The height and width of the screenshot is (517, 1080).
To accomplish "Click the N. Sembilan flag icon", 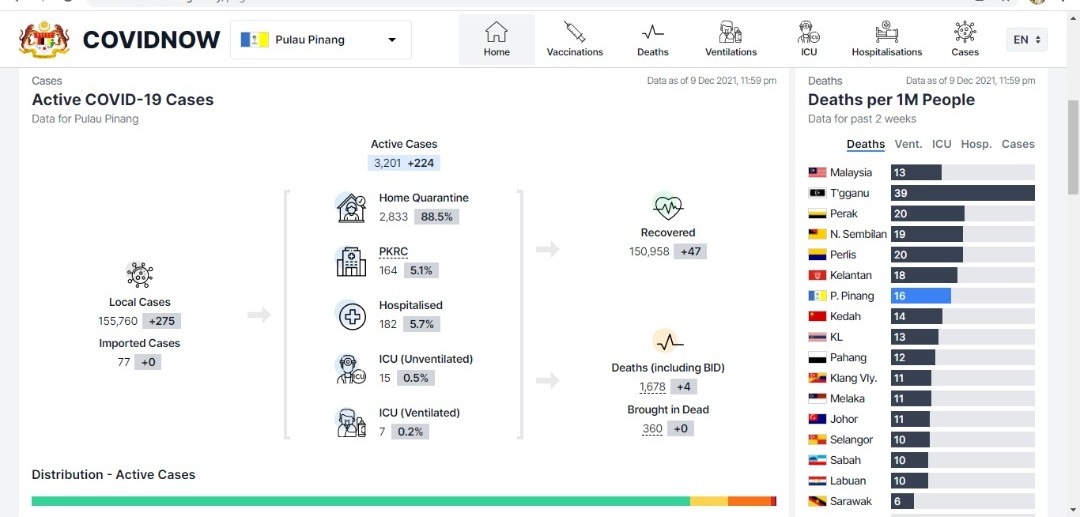I will tap(817, 234).
